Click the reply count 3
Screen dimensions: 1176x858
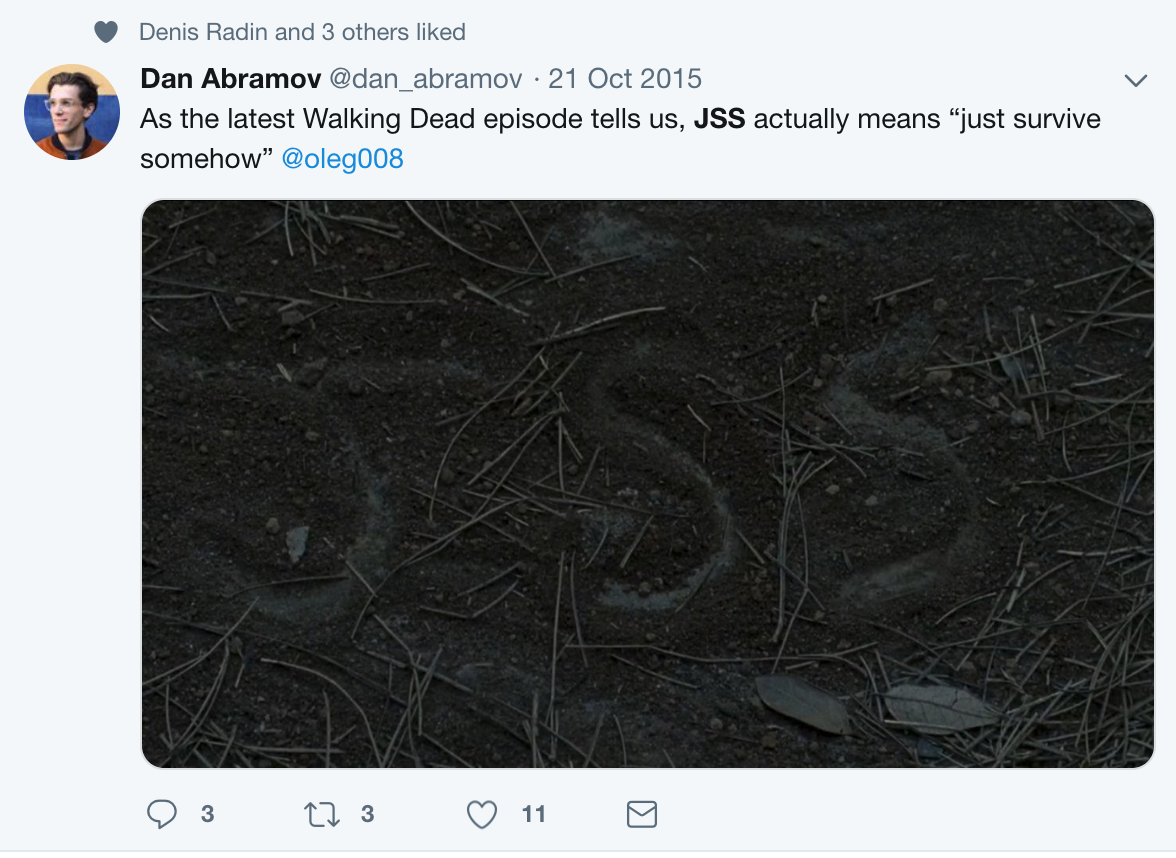tap(208, 814)
